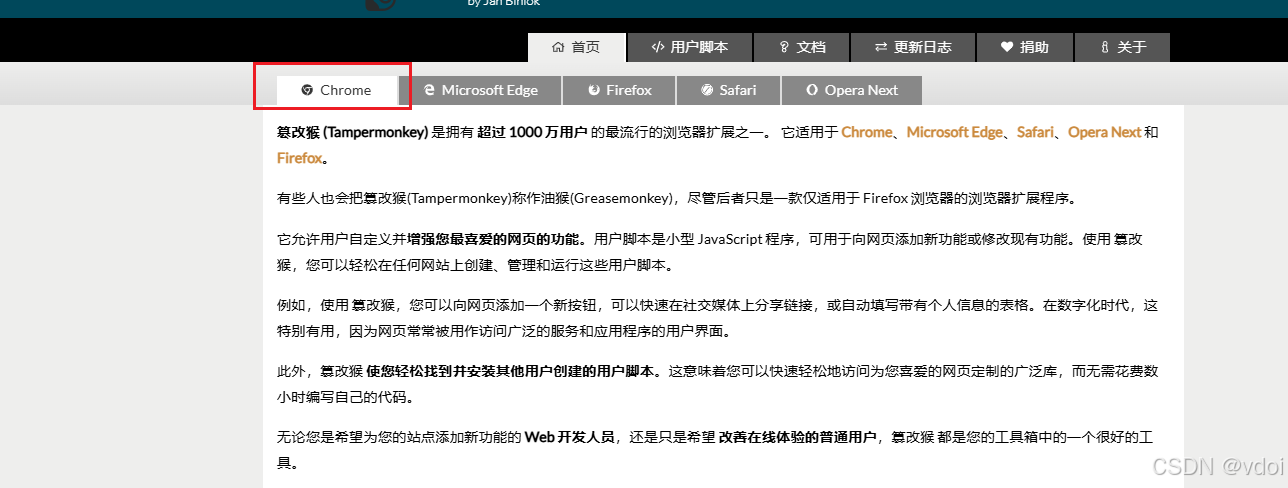The image size is (1288, 488).
Task: Click the bold text 改善在线体验的普通用户
Action: (x=797, y=437)
